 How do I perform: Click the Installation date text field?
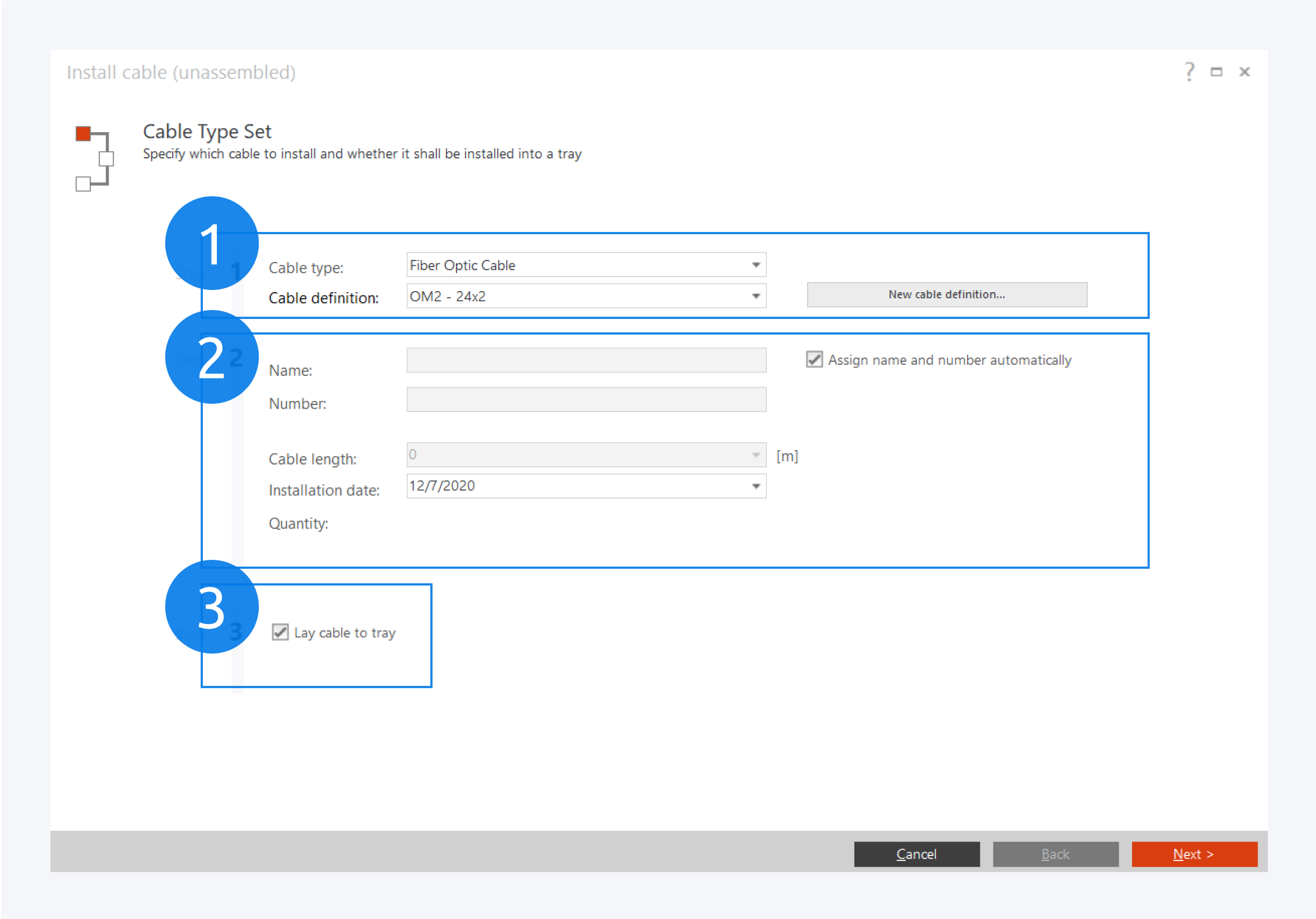coord(573,486)
